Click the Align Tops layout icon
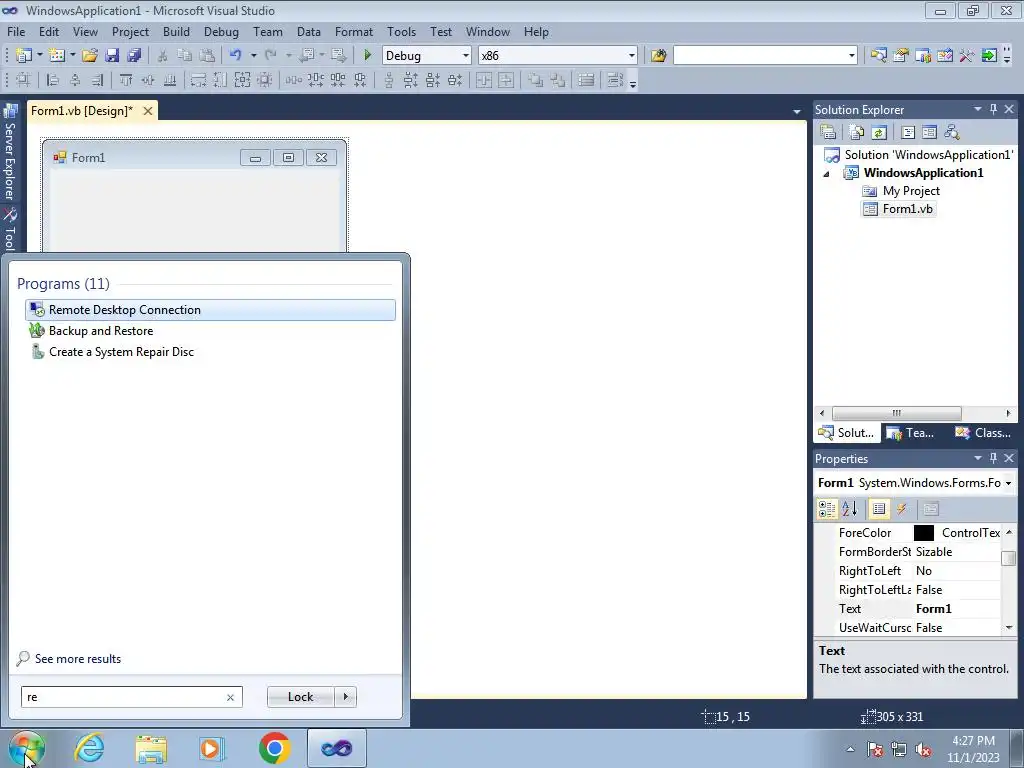This screenshot has width=1024, height=768. coord(126,80)
